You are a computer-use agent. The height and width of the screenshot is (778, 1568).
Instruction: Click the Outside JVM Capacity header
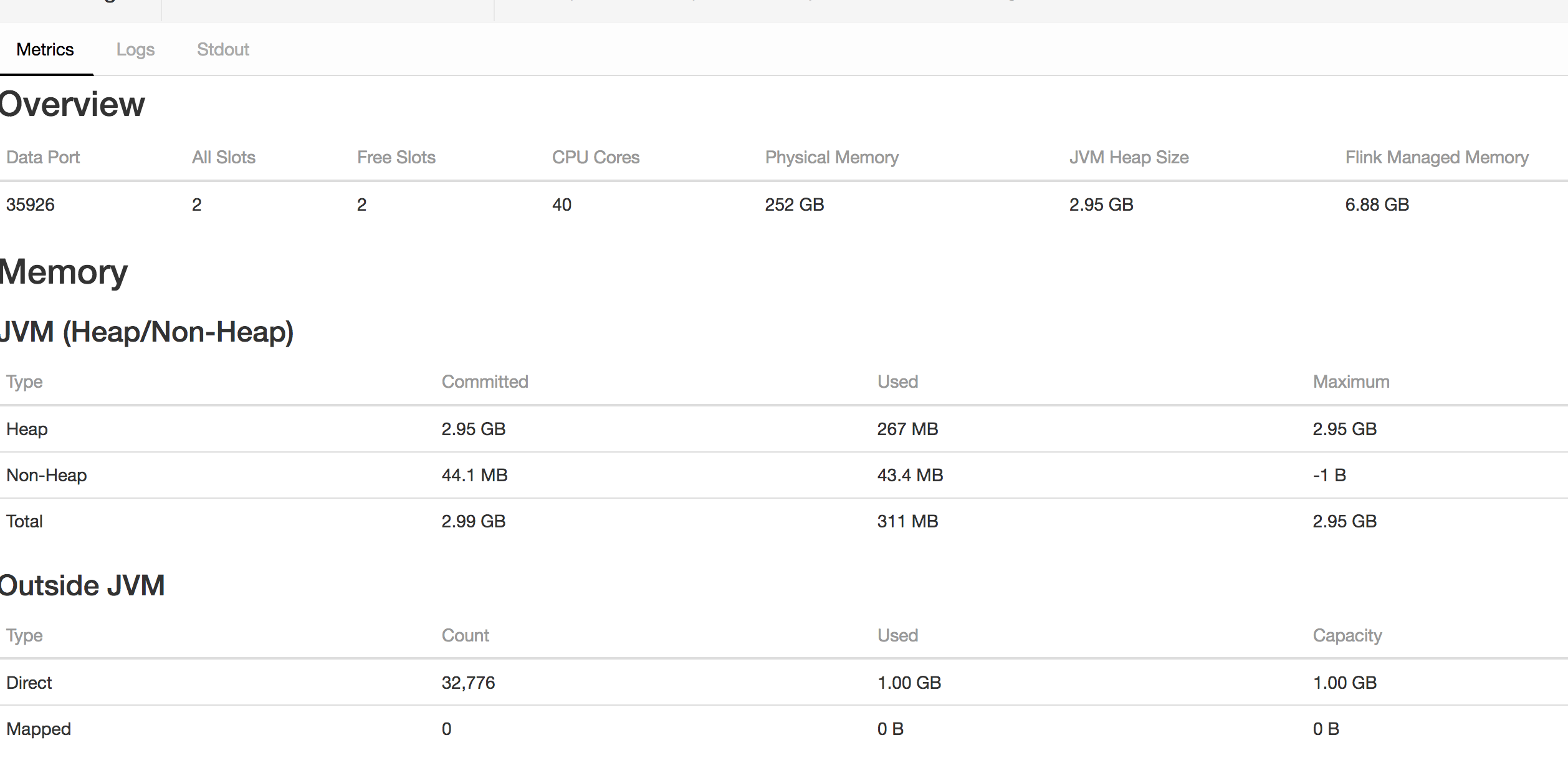1347,636
